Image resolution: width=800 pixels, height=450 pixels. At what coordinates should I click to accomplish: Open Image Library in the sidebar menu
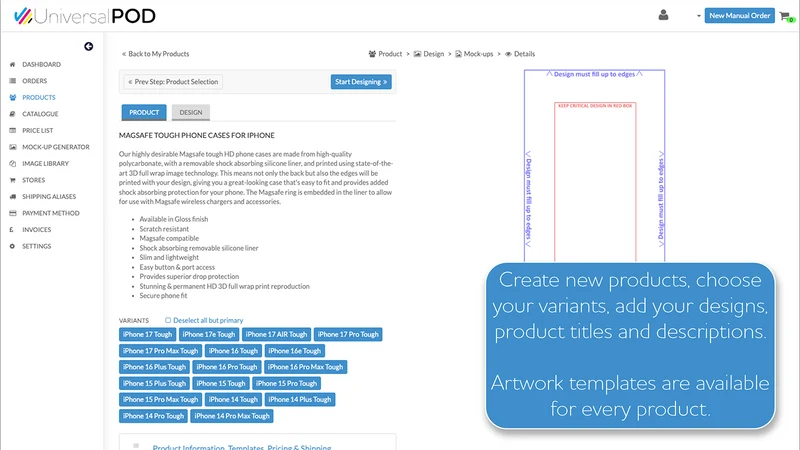click(x=45, y=163)
